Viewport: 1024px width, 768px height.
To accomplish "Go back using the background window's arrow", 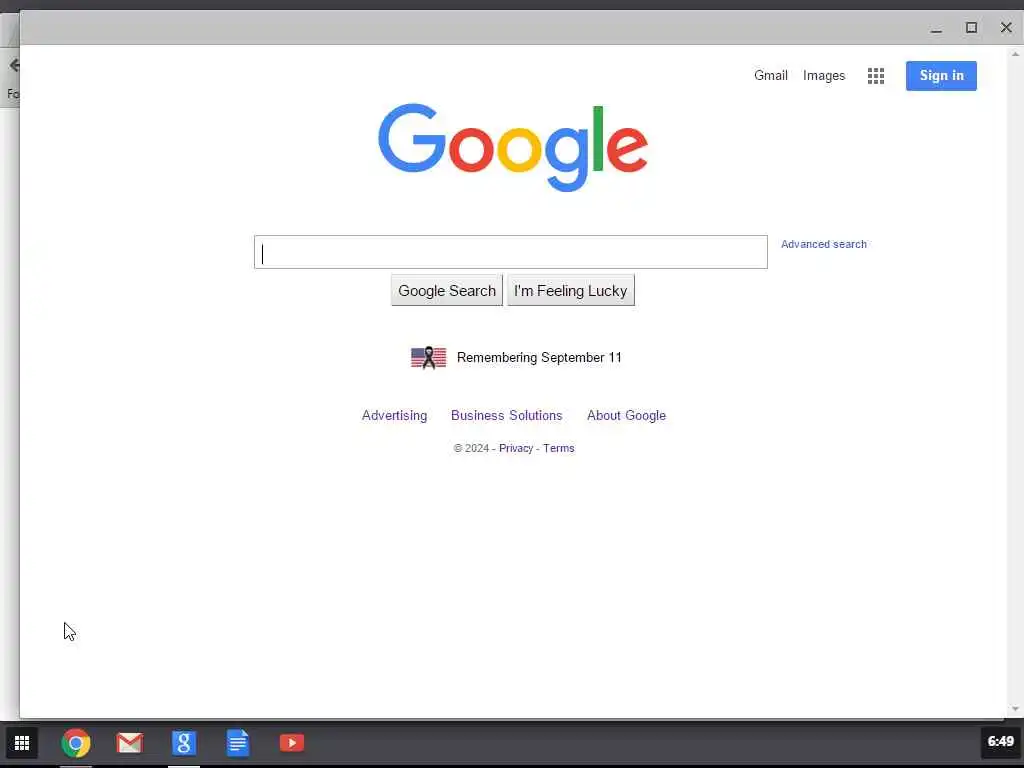I will coord(14,65).
